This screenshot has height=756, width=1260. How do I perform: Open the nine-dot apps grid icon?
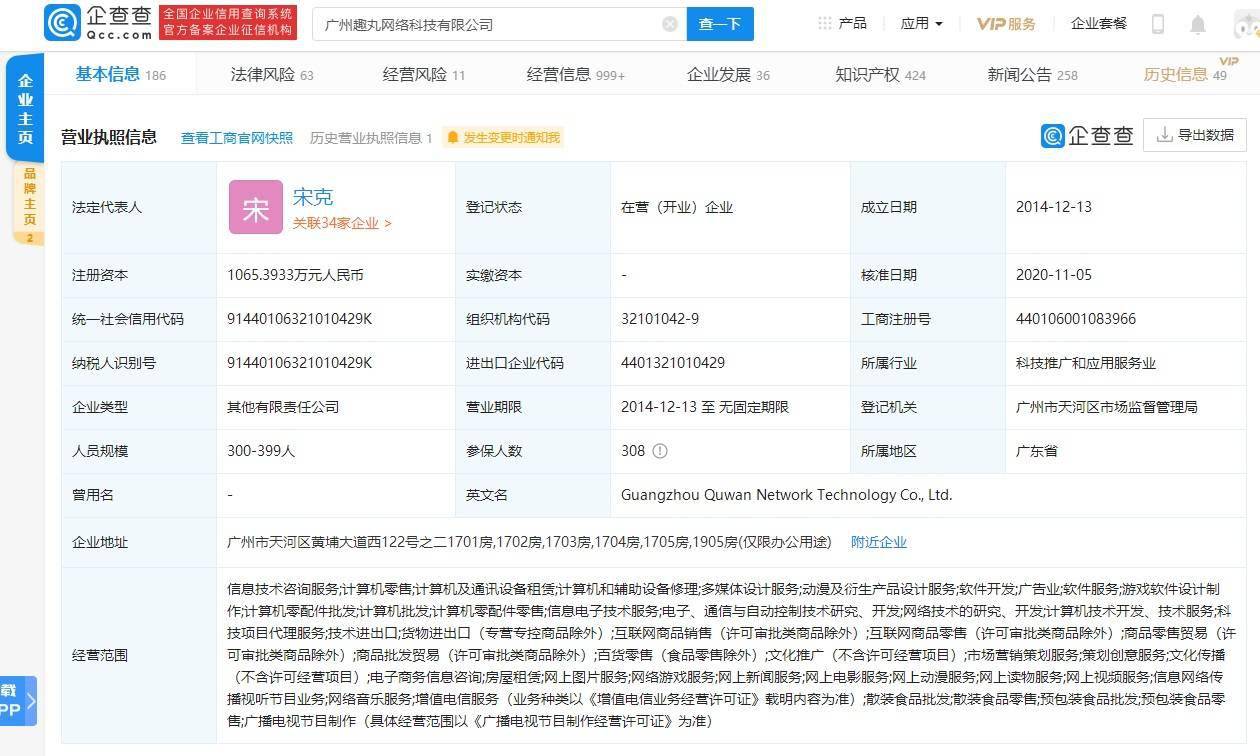824,22
